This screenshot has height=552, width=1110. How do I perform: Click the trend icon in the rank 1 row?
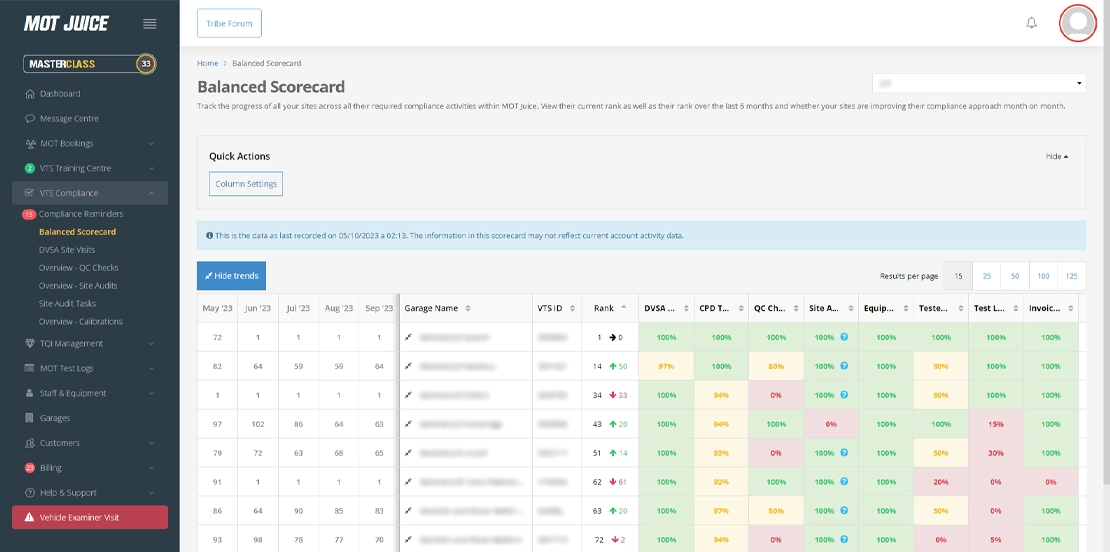408,338
